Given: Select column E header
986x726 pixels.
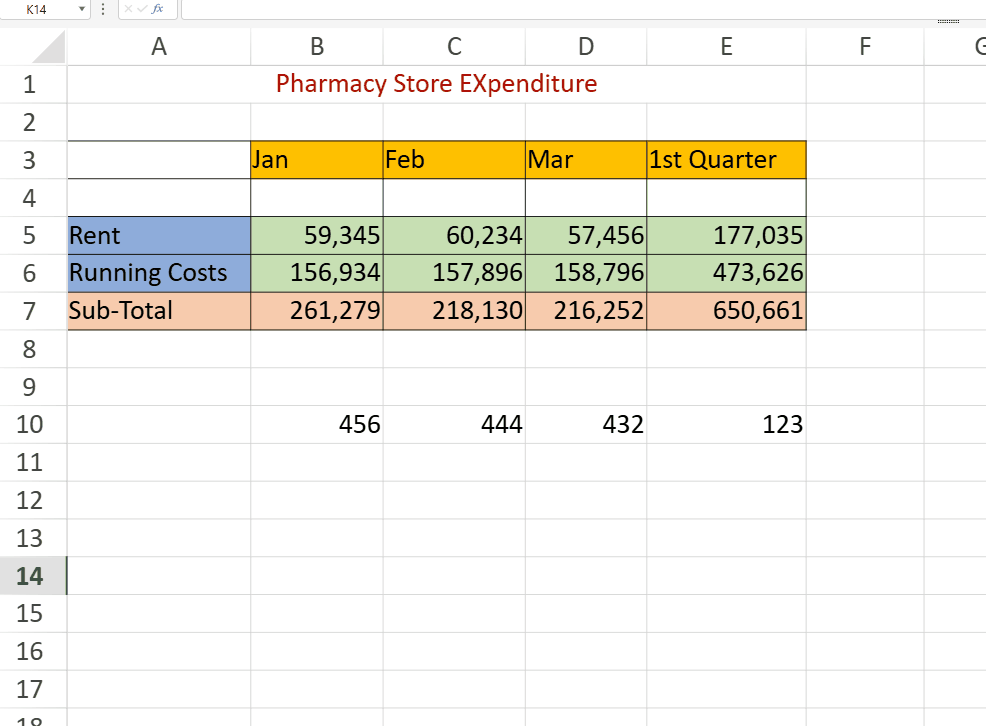Looking at the screenshot, I should point(726,47).
